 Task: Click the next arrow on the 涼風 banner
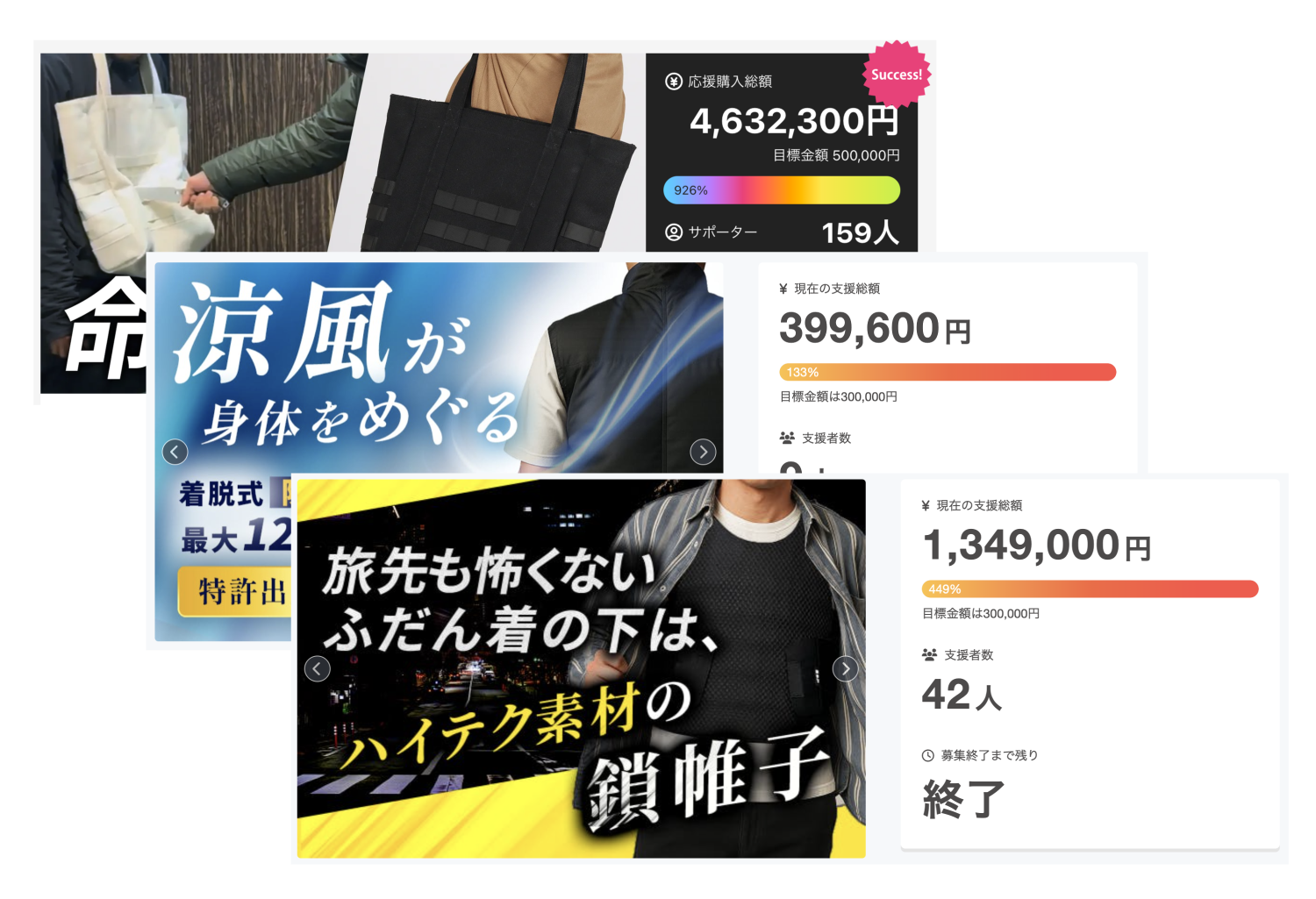point(703,452)
